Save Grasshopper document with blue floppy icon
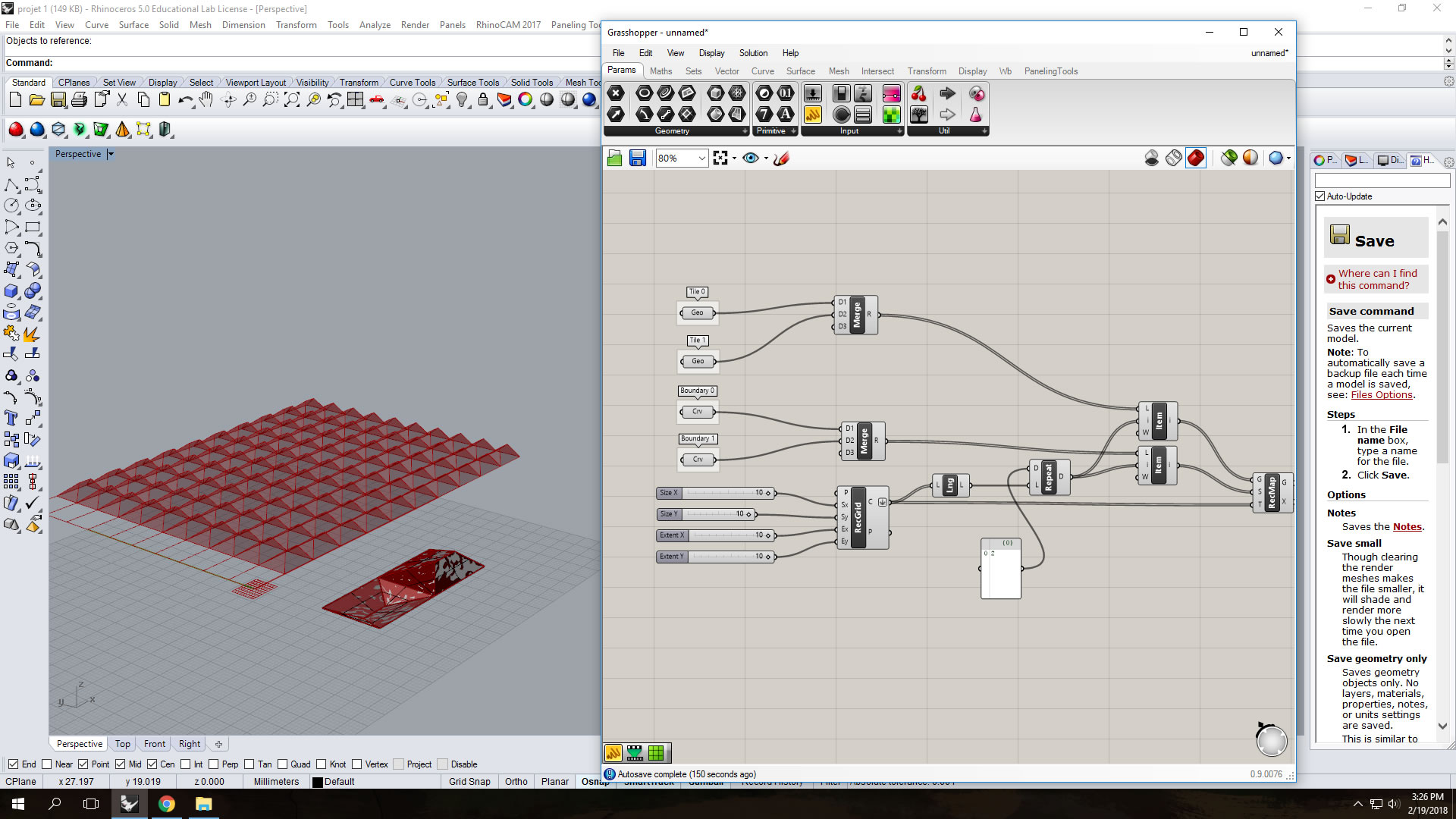Image resolution: width=1456 pixels, height=819 pixels. [x=638, y=158]
